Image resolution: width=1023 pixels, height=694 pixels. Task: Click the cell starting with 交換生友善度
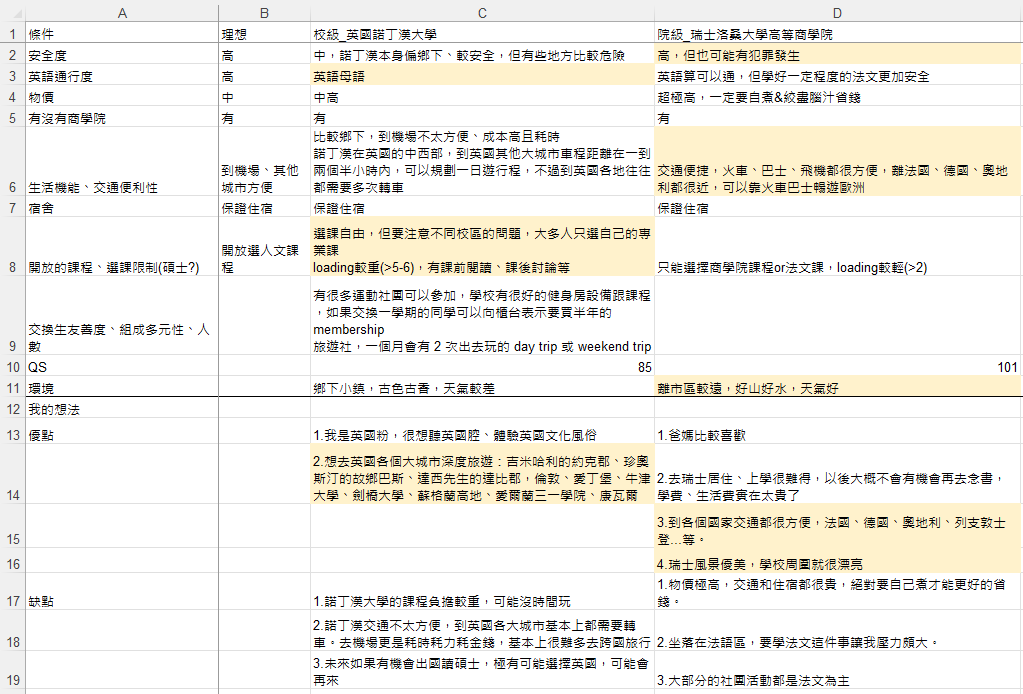click(122, 316)
